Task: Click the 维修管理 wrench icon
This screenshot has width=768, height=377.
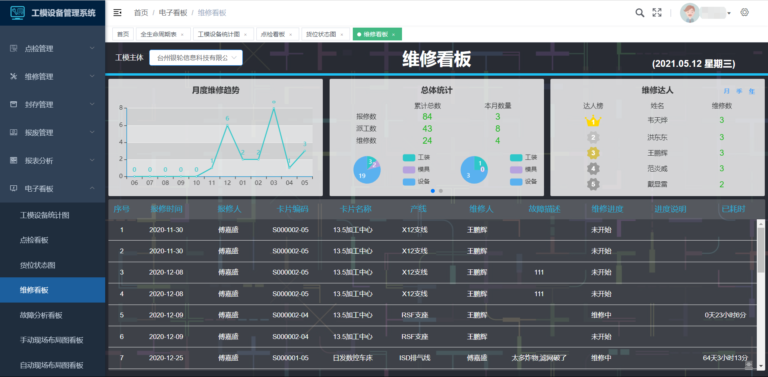Action: (14, 76)
